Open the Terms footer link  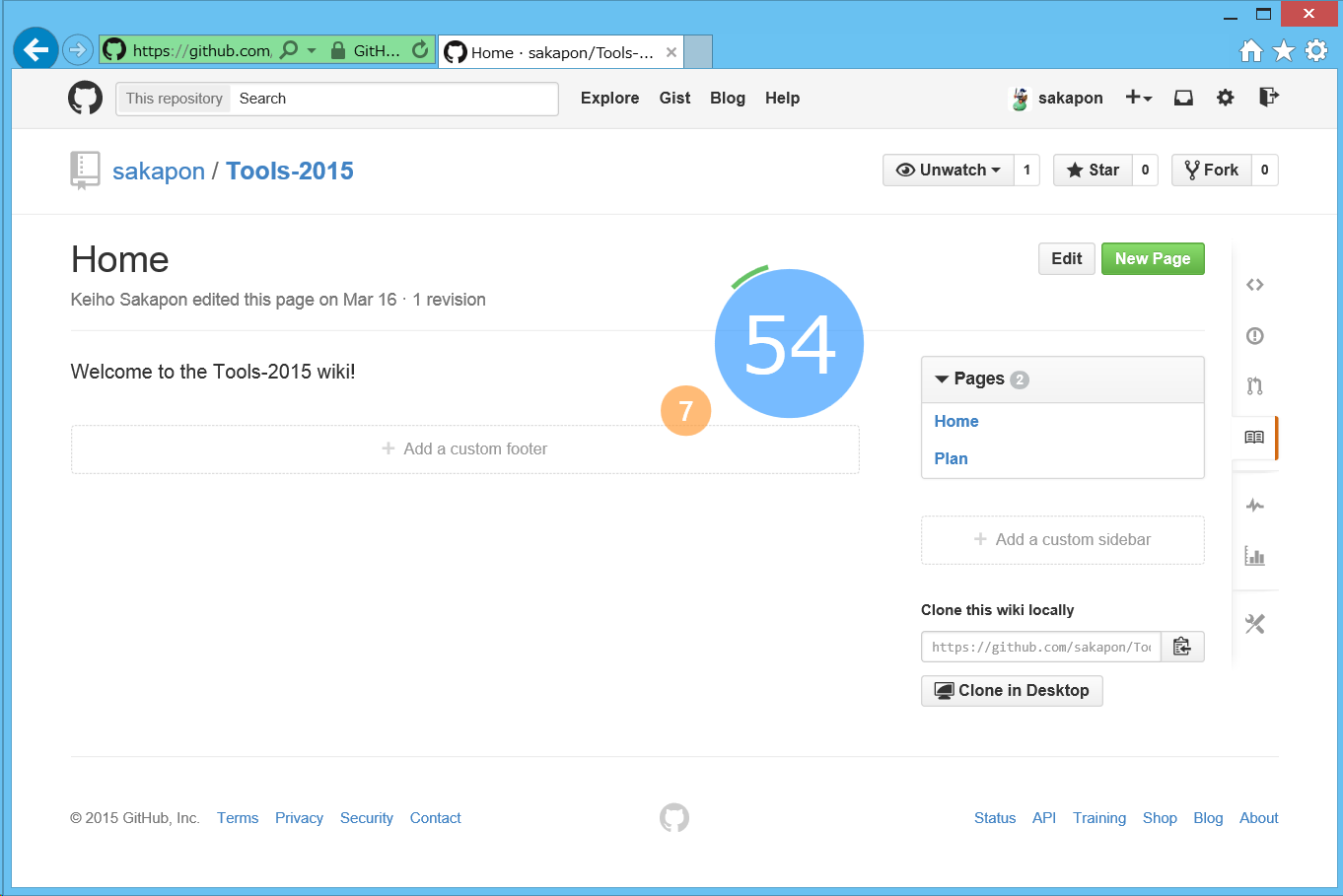[x=238, y=818]
